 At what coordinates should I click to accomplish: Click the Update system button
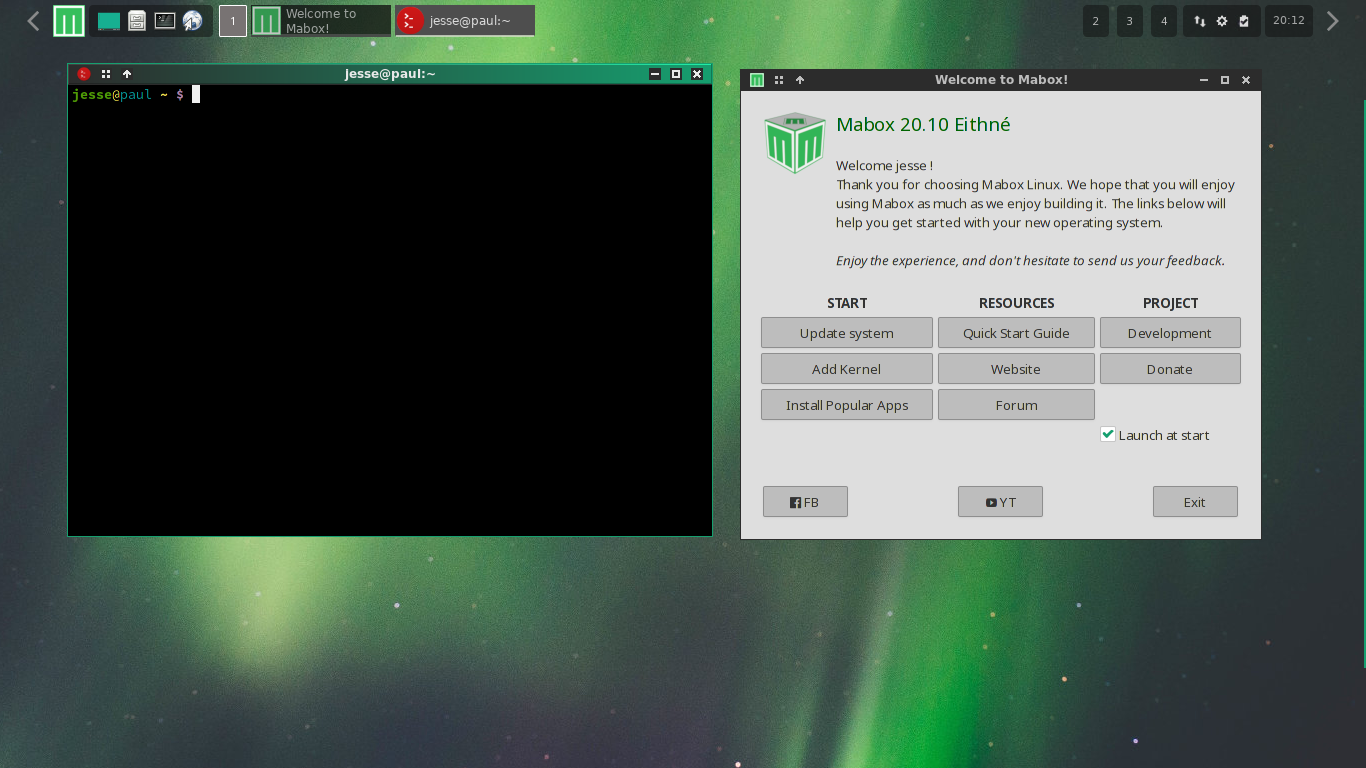(847, 333)
